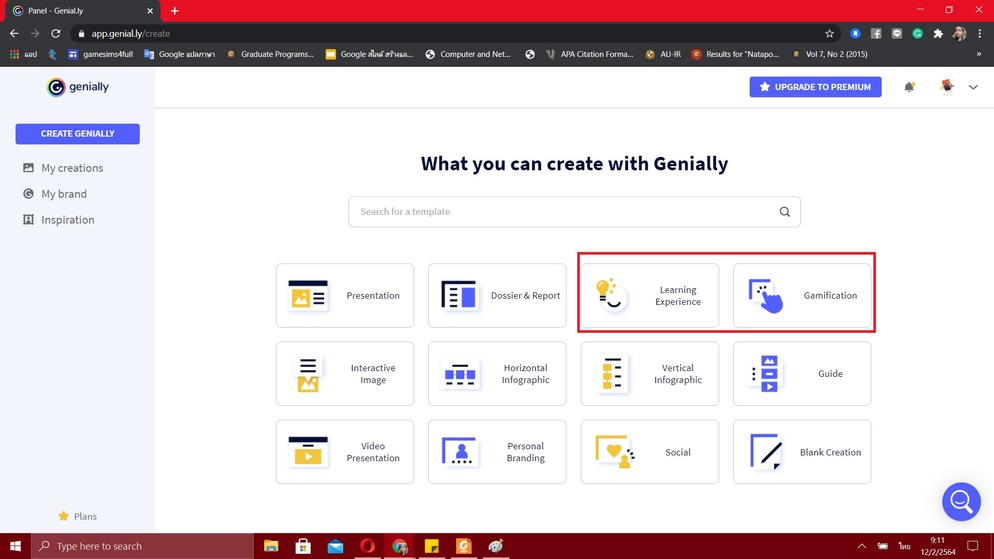Open the Graduate Programs bookmark
The height and width of the screenshot is (559, 994).
pyautogui.click(x=270, y=54)
